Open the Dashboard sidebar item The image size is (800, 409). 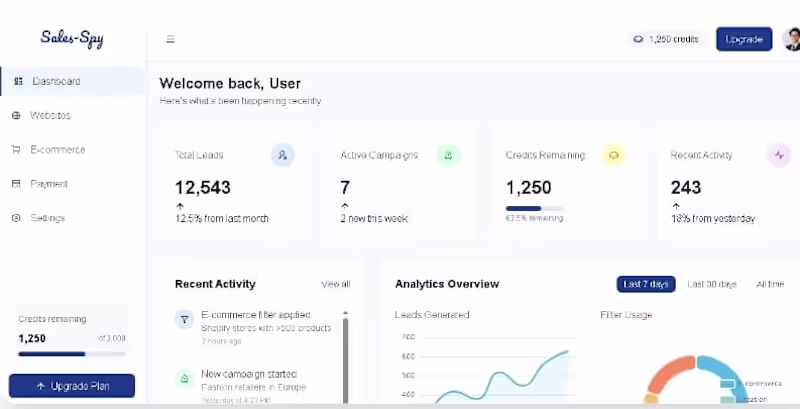pyautogui.click(x=73, y=81)
